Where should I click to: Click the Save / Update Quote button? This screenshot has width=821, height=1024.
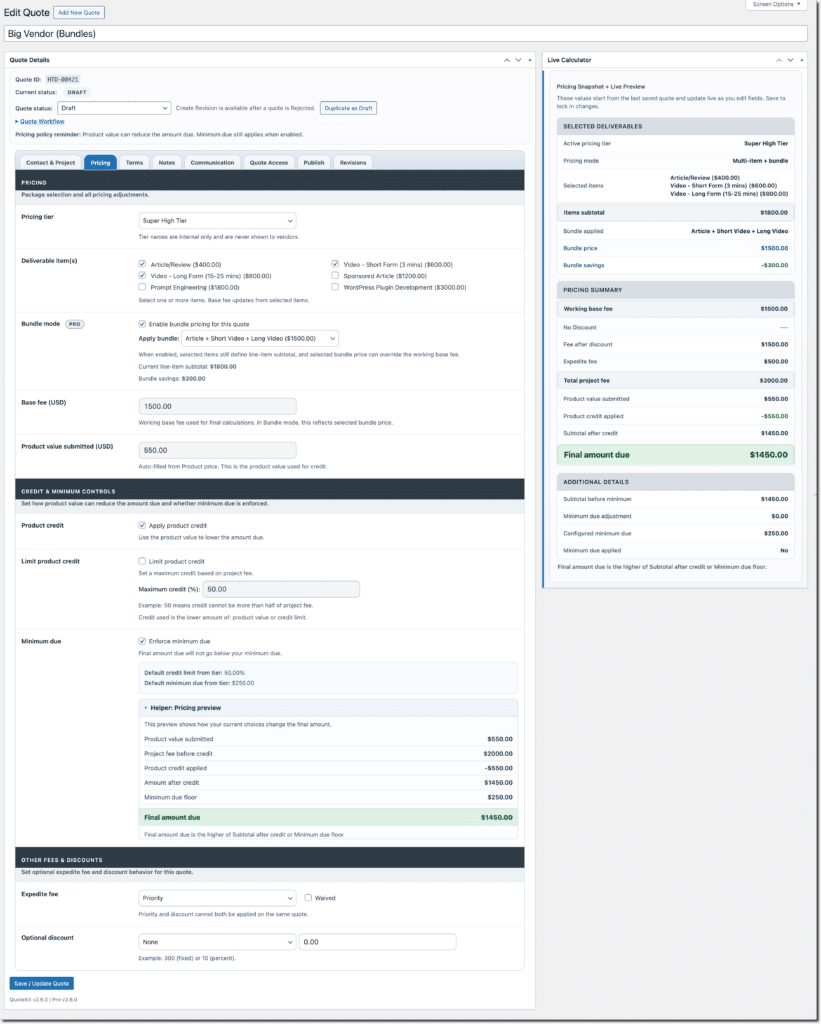pos(41,984)
